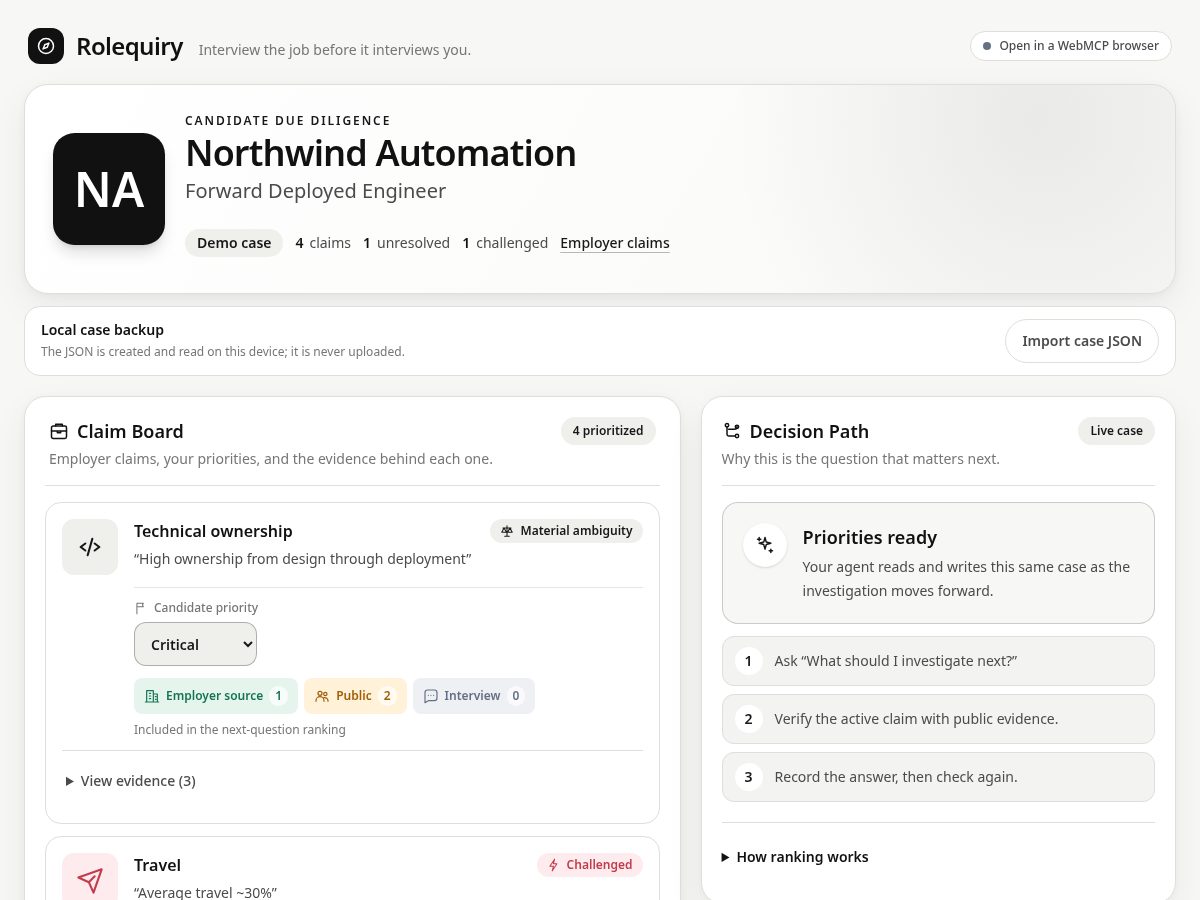Click the Live case badge

tap(1116, 431)
